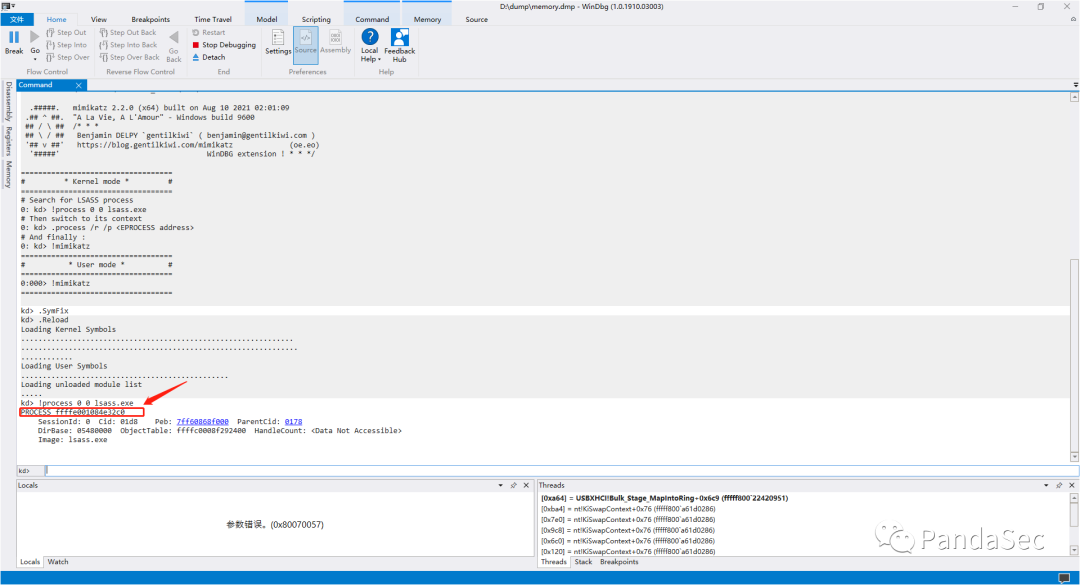Open the Source ribbon tab

[x=477, y=19]
